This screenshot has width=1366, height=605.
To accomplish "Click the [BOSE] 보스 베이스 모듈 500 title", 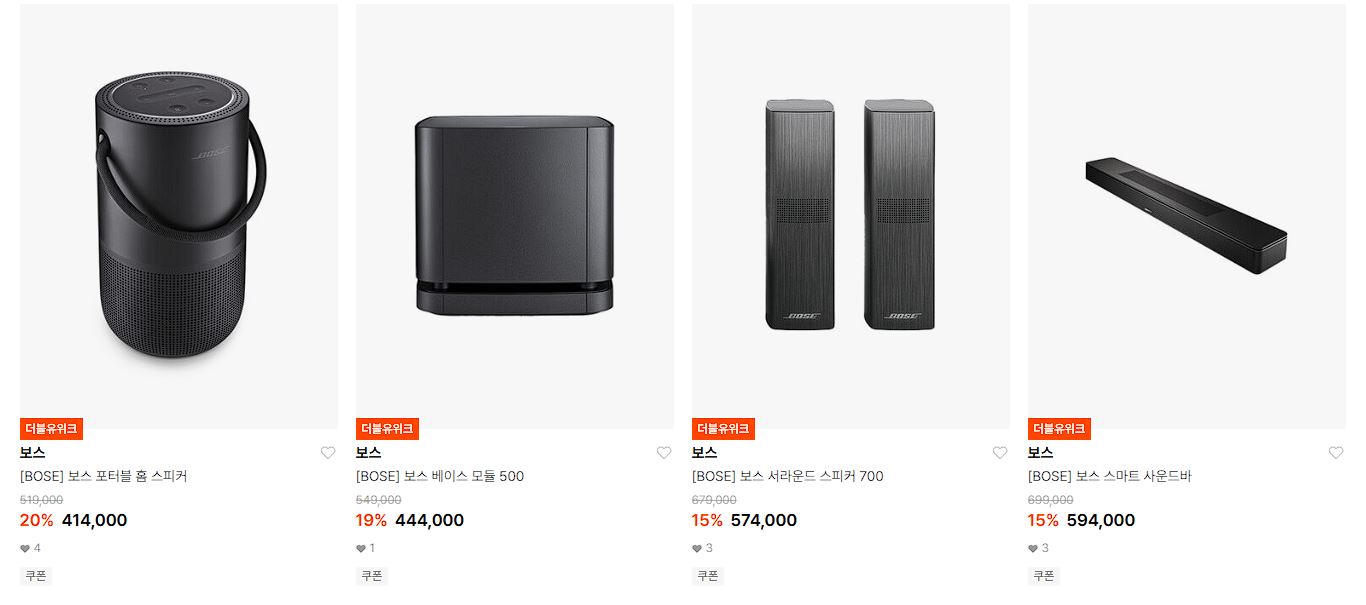I will [x=440, y=476].
